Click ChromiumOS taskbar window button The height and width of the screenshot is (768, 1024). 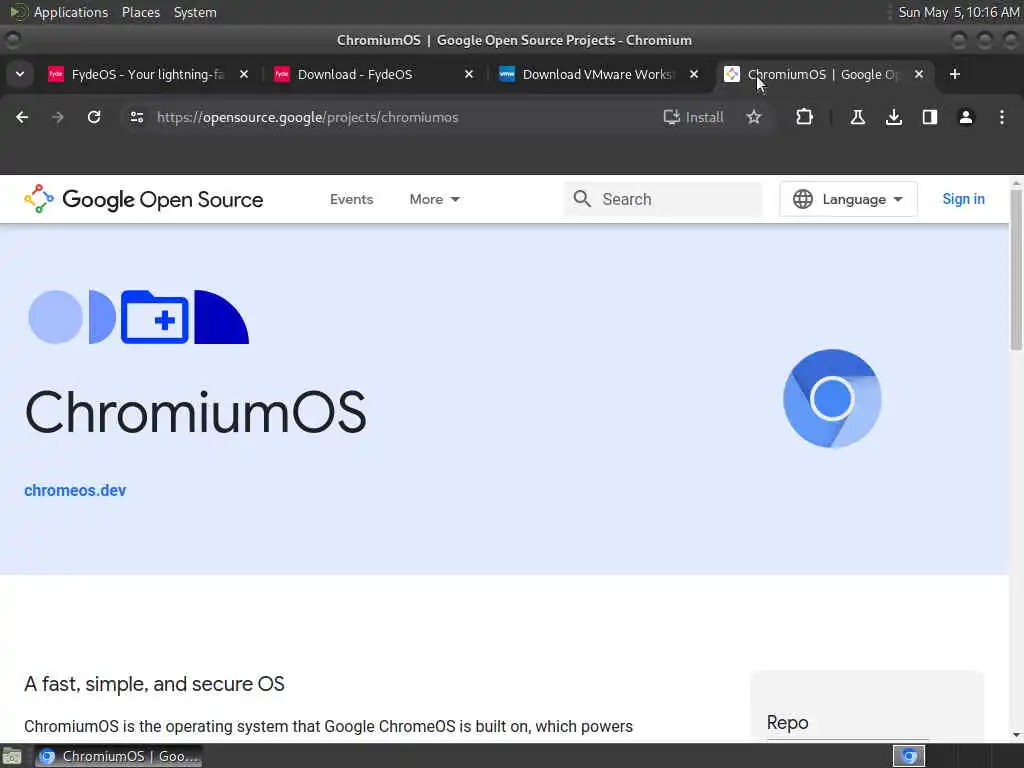(118, 756)
